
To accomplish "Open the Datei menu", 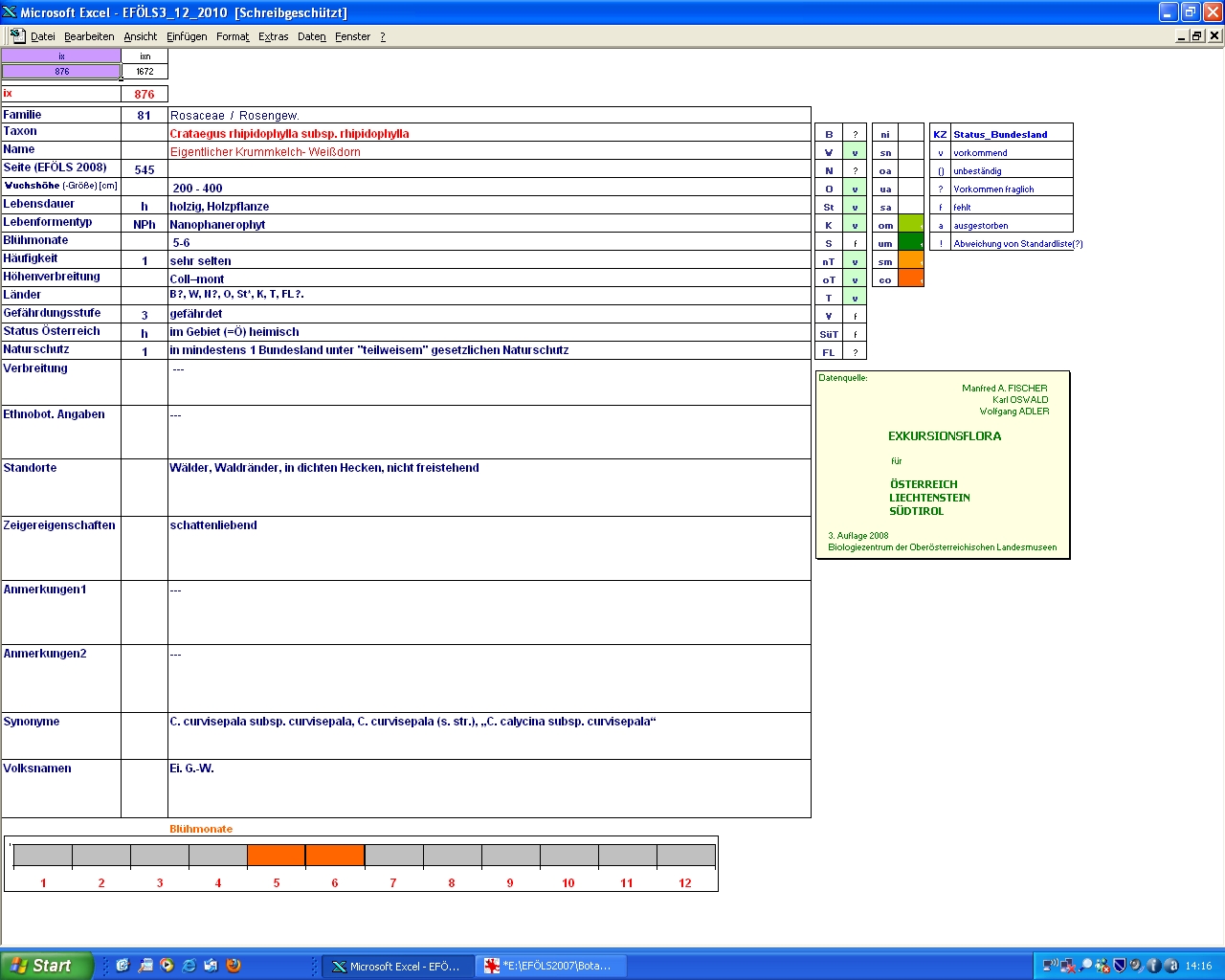I will pyautogui.click(x=42, y=36).
